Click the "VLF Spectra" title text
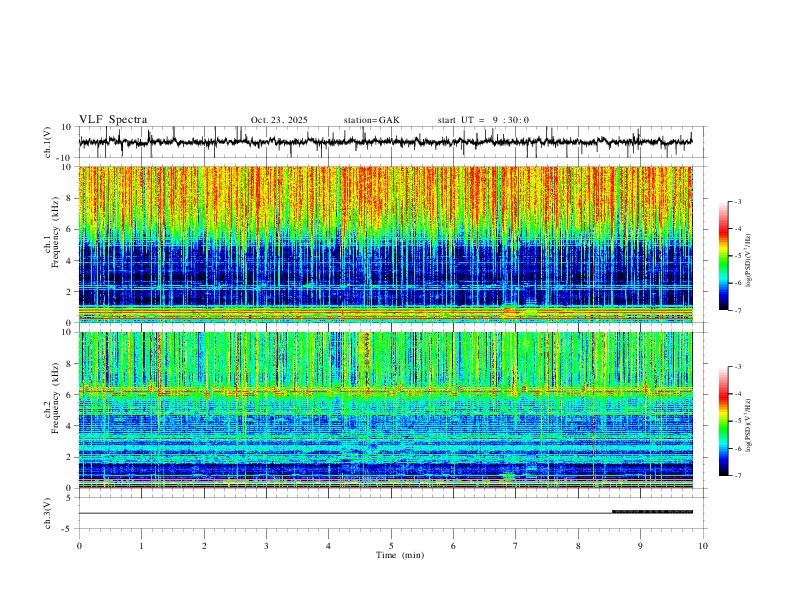 113,120
